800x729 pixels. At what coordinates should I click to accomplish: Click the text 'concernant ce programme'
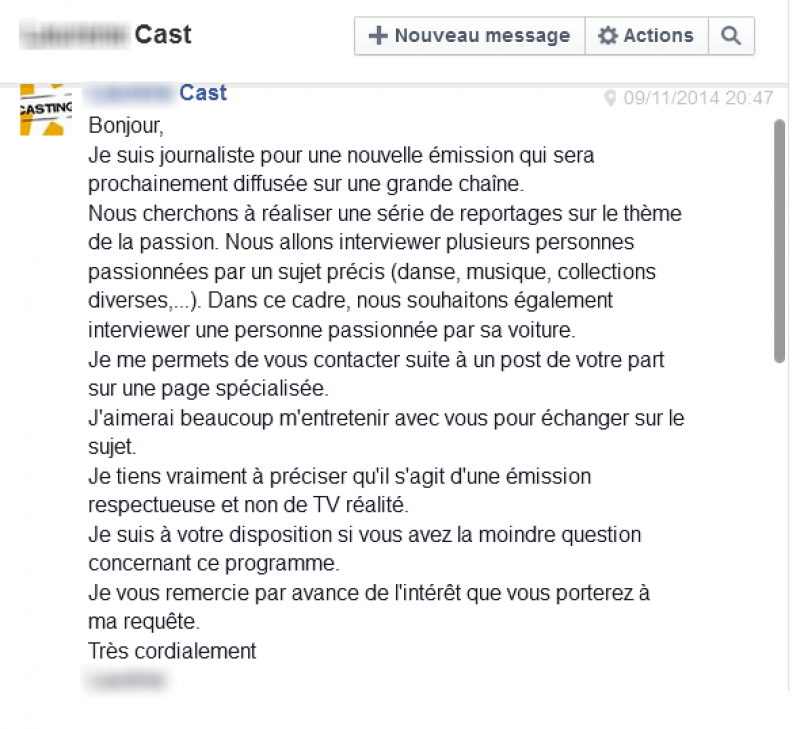point(213,564)
